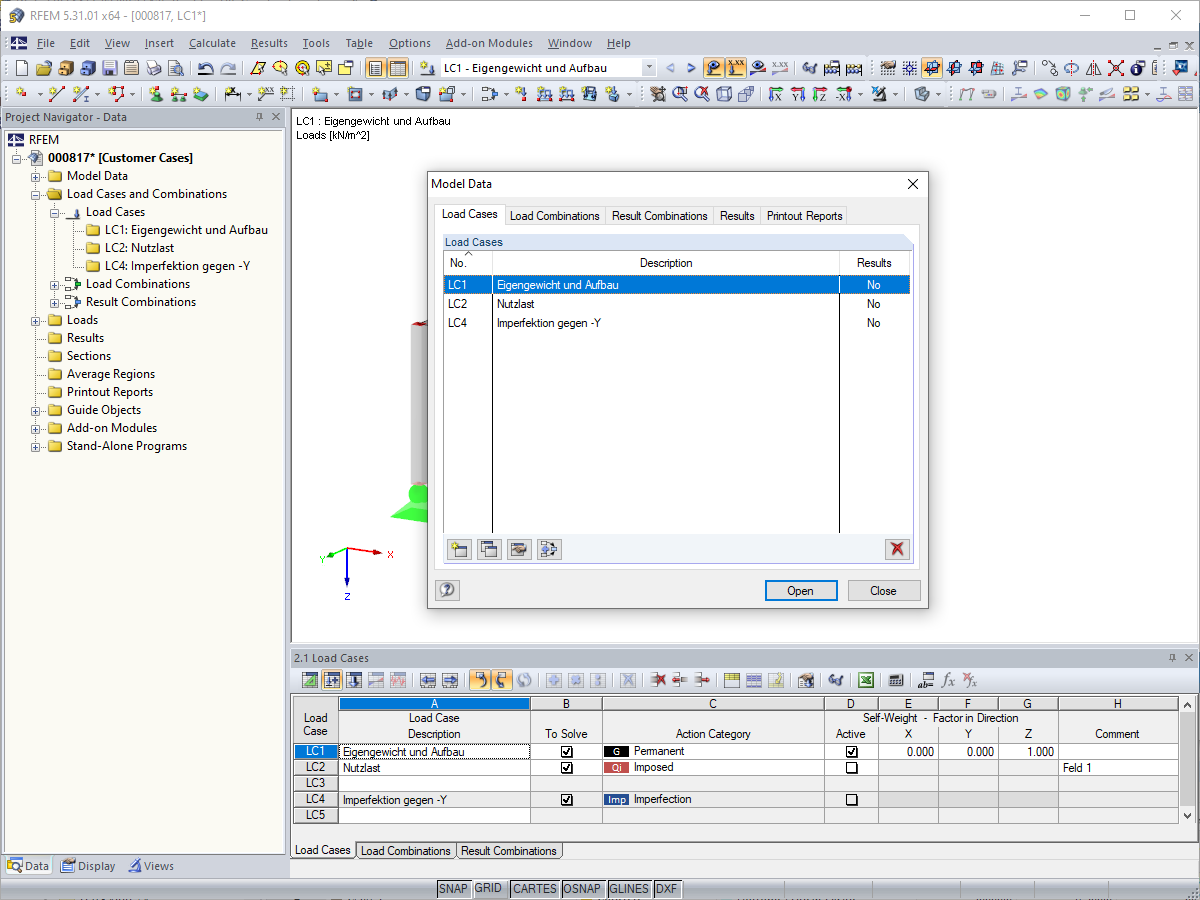Toggle SNAP mode in the status bar
The image size is (1200, 900).
point(453,888)
